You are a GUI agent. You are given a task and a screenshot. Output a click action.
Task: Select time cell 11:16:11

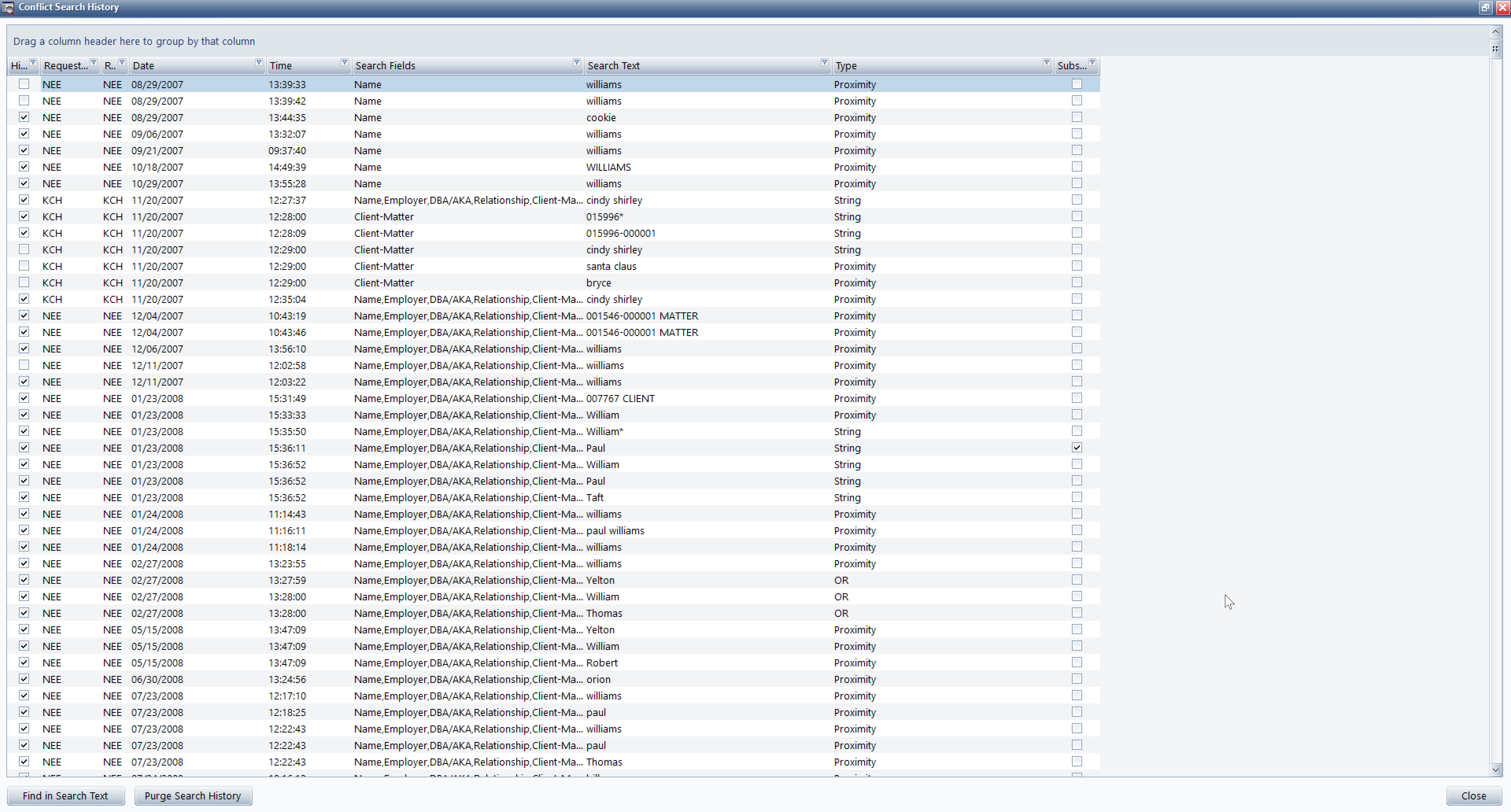coord(287,531)
